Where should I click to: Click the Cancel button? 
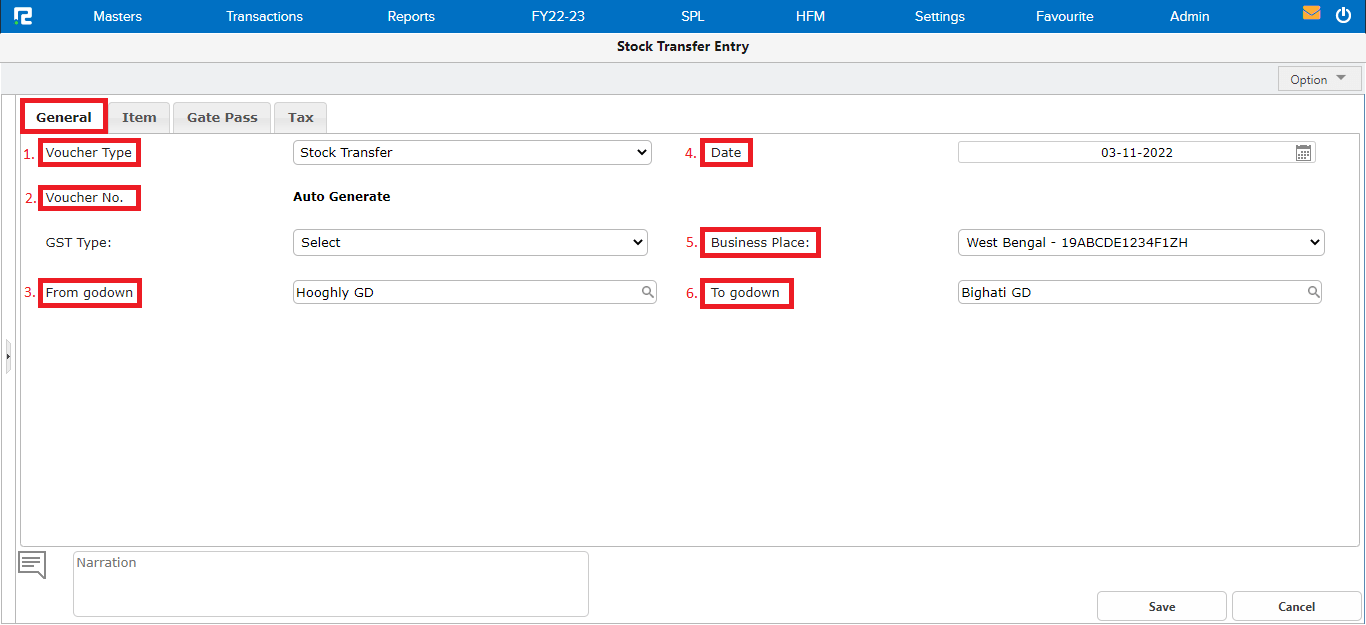[1296, 607]
